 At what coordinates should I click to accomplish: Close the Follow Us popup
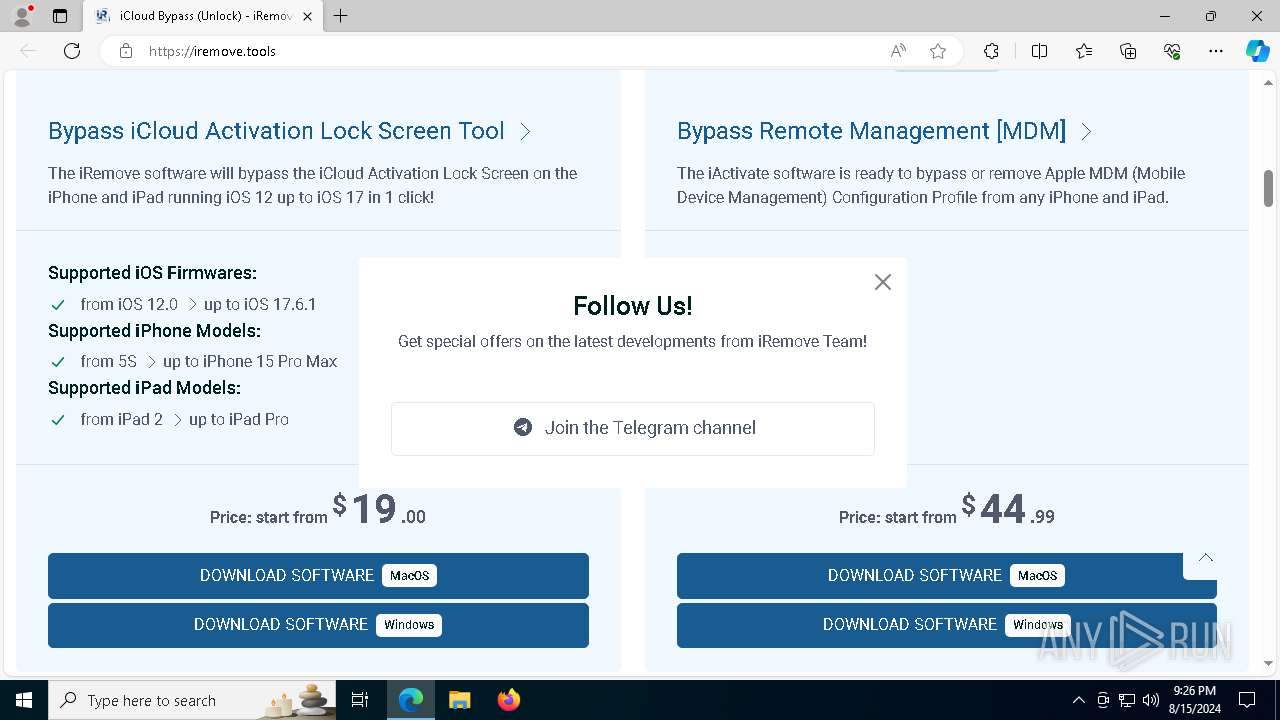tap(882, 282)
